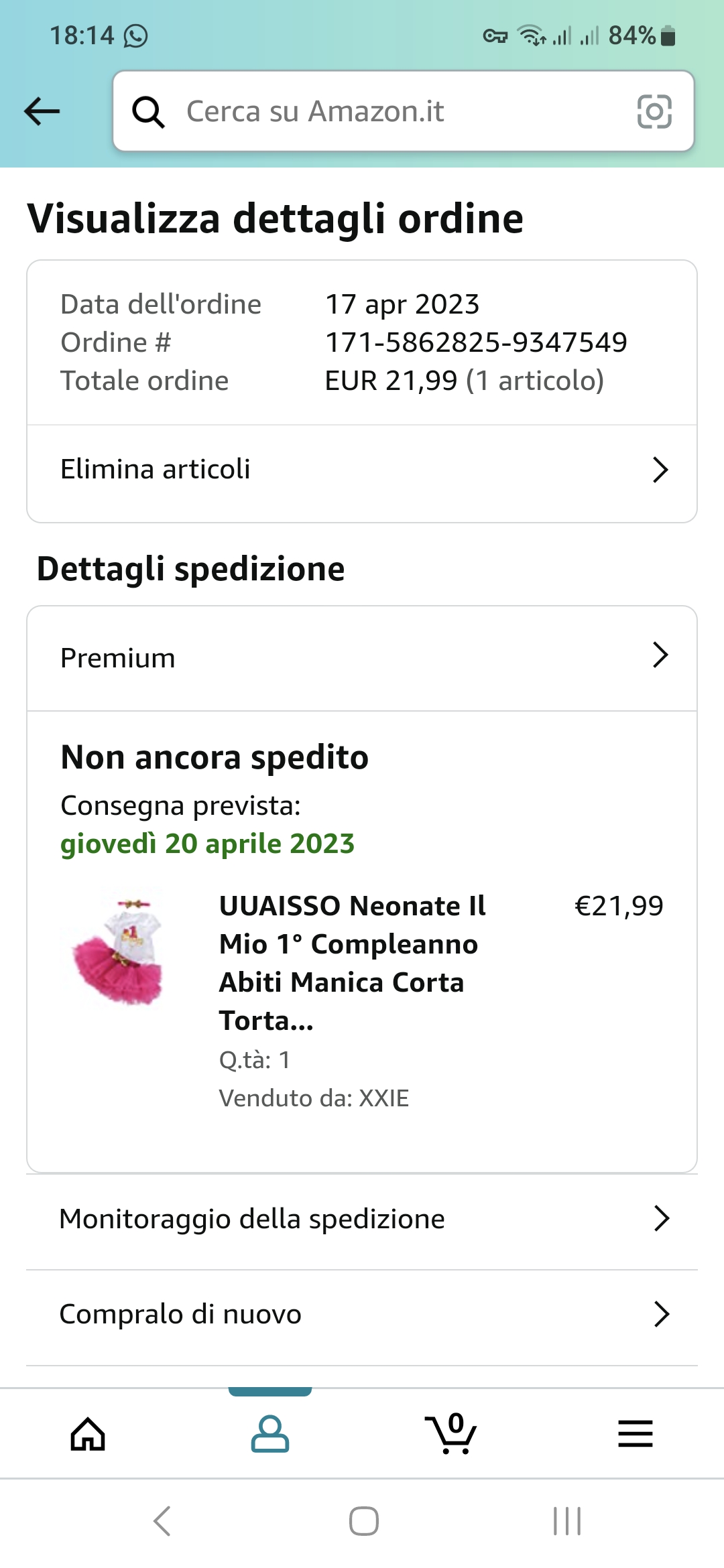Tap the Elimina articoli label
Viewport: 724px width, 1568px height.
156,470
